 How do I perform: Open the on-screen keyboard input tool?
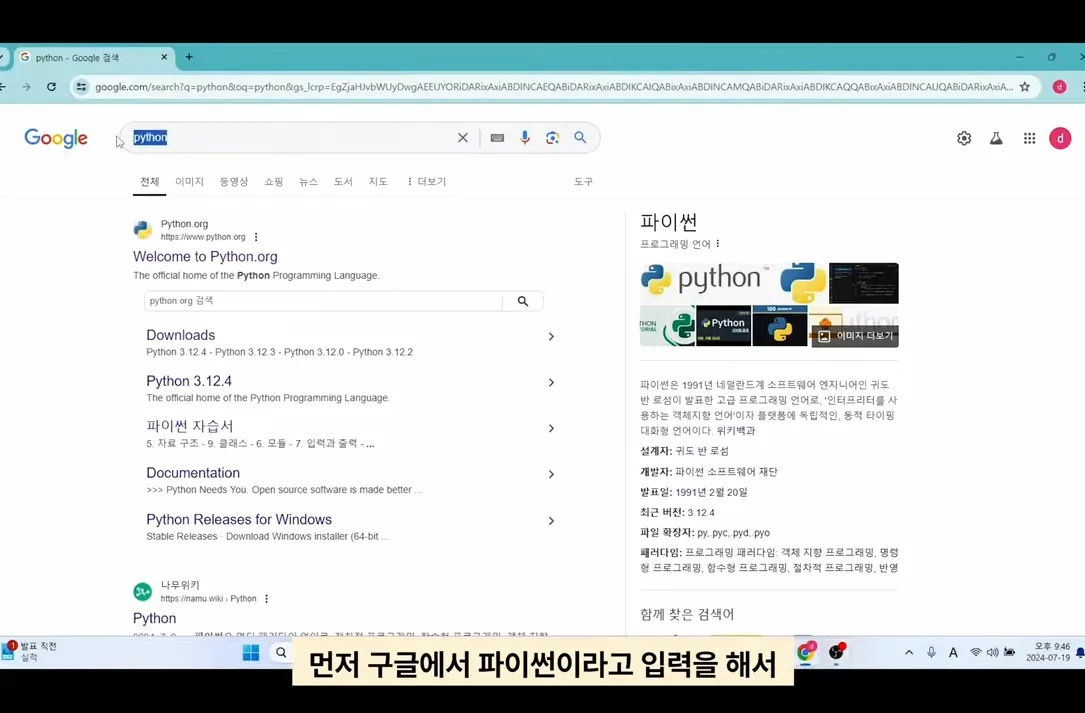coord(497,138)
